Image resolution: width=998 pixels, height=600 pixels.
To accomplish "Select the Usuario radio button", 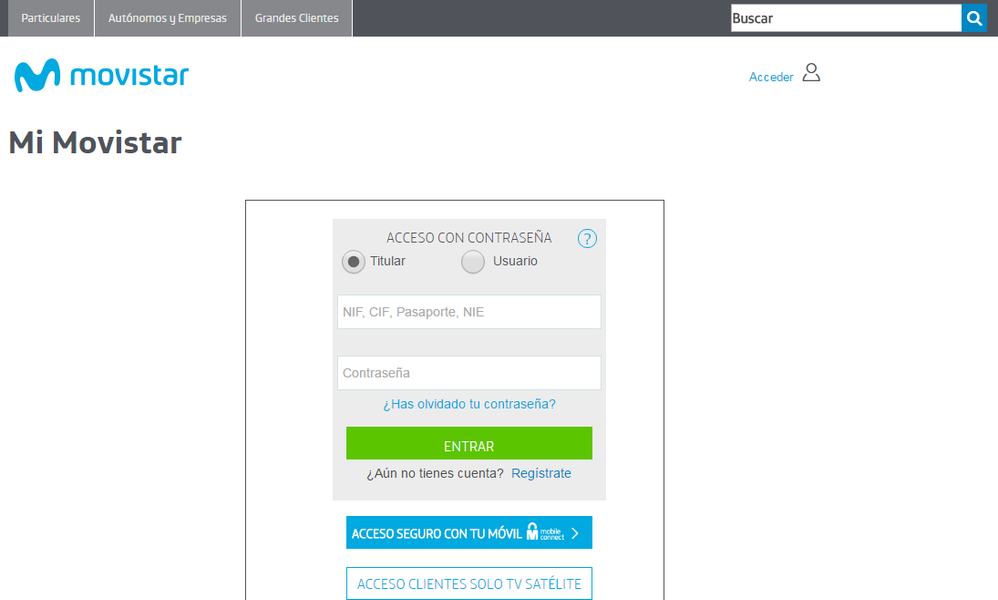I will [473, 262].
